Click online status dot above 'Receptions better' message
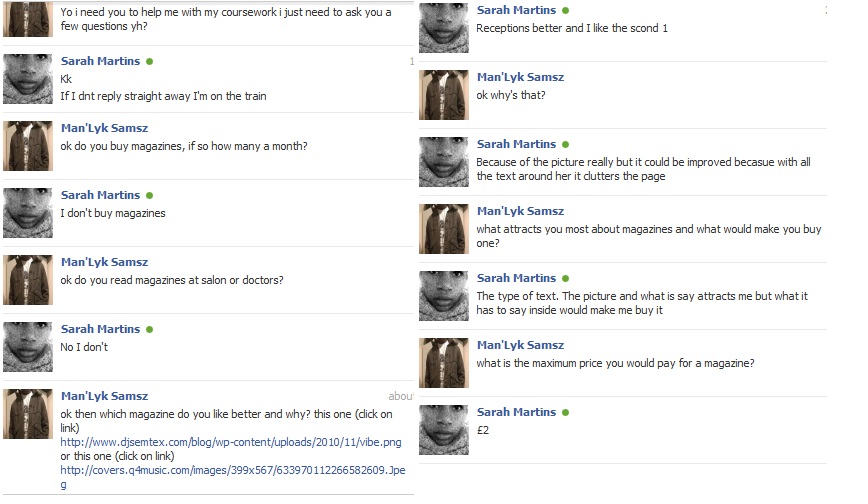The width and height of the screenshot is (868, 504). (x=565, y=11)
